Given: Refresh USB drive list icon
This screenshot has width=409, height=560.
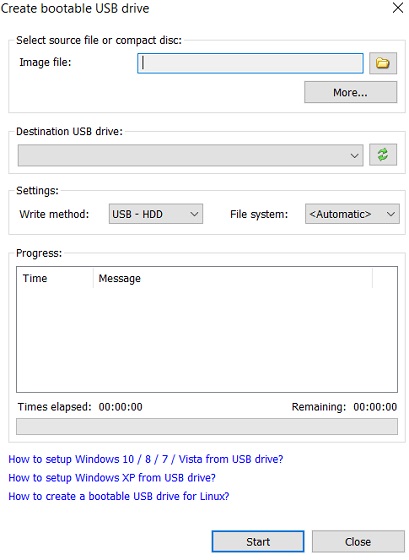Looking at the screenshot, I should (x=383, y=155).
